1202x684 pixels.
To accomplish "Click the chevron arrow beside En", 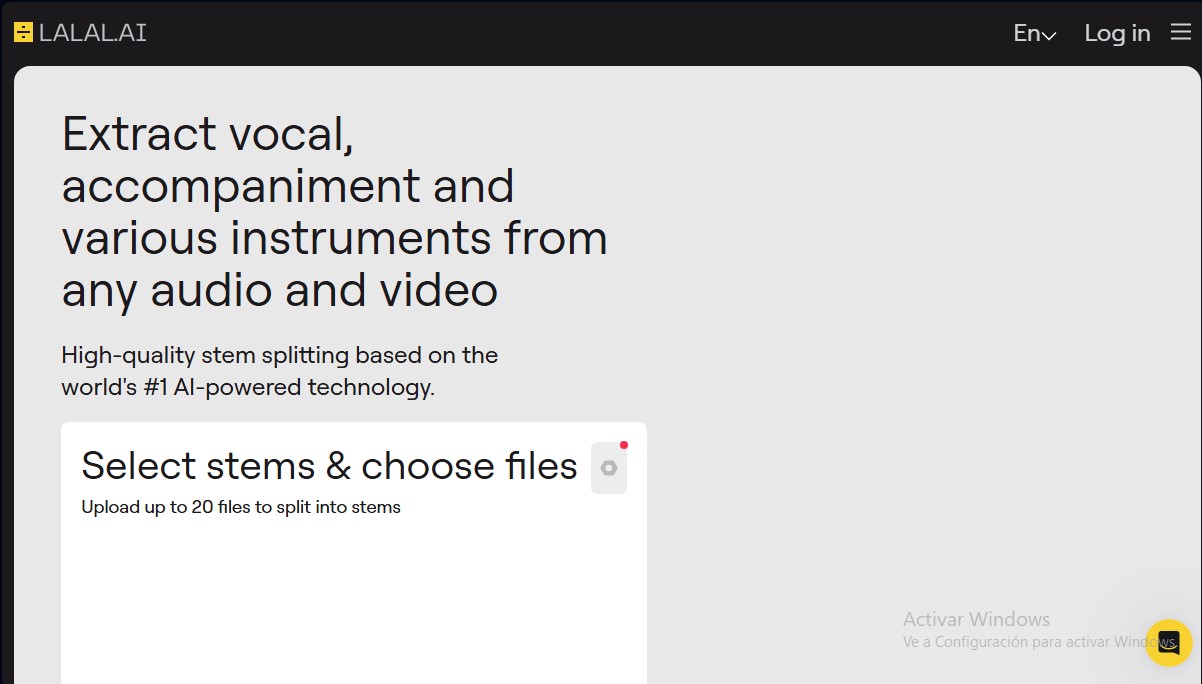I will [1048, 35].
